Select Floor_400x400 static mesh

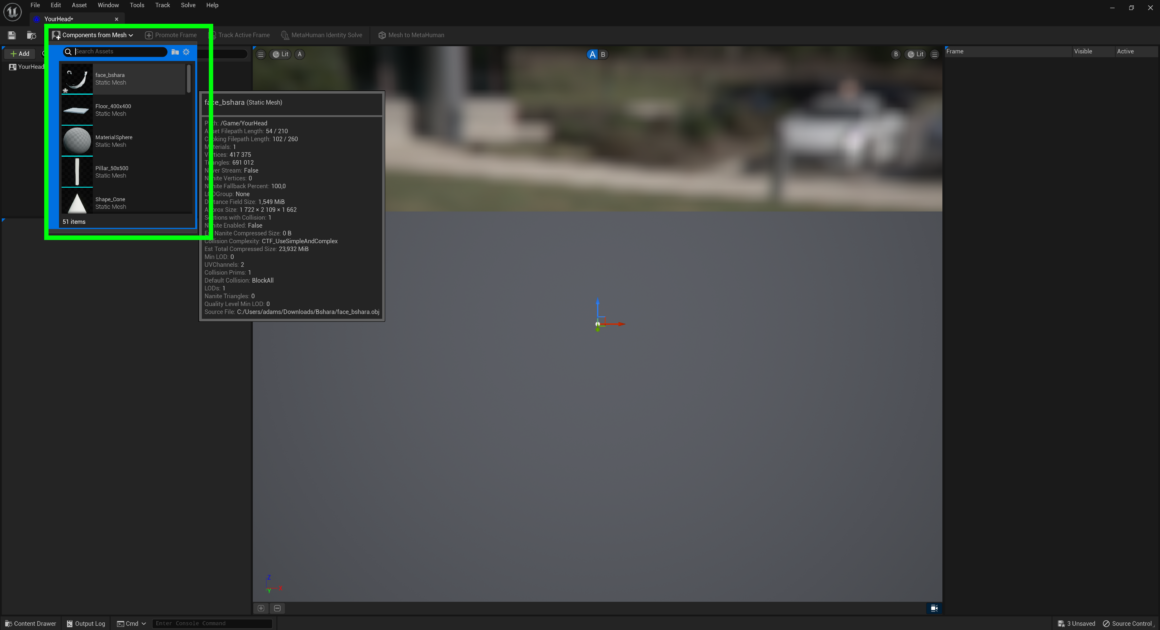[x=123, y=110]
